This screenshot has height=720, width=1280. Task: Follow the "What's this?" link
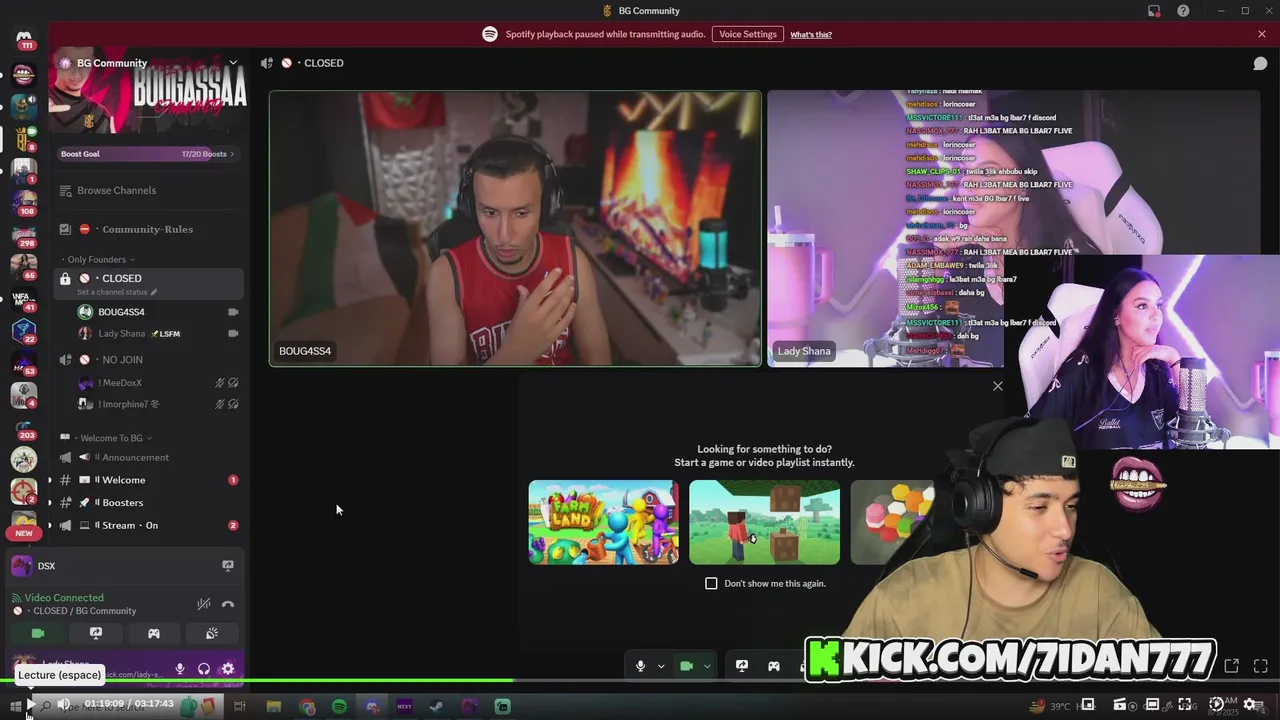[811, 34]
